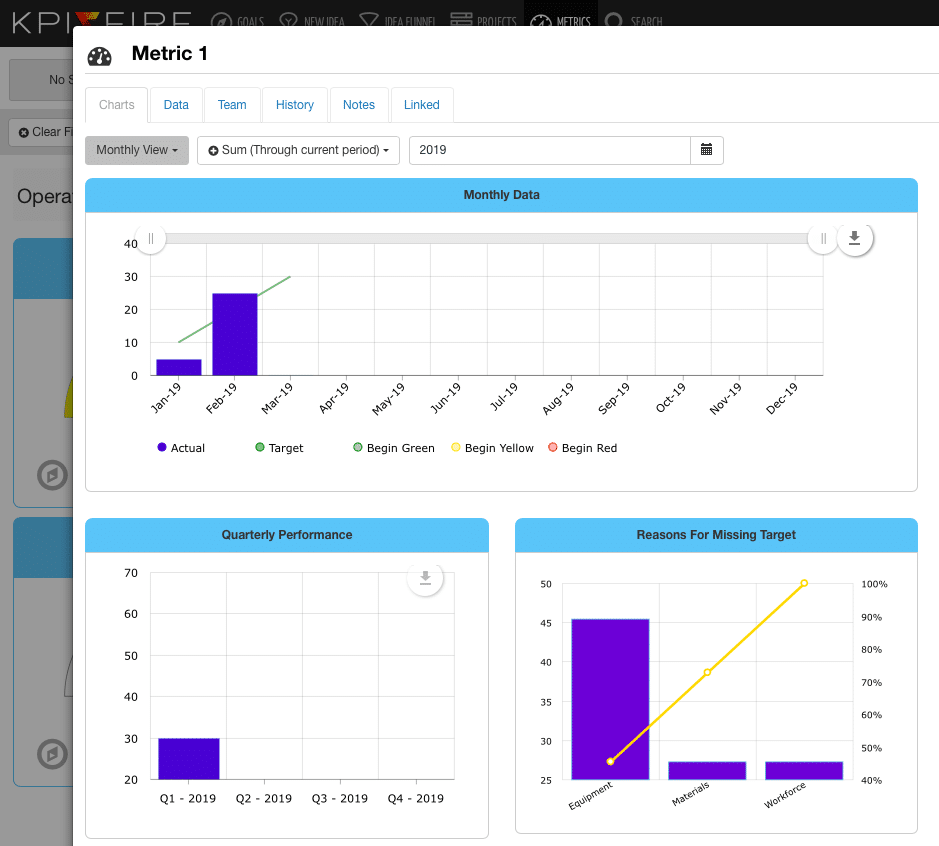Download the Monthly Data chart

(x=854, y=238)
